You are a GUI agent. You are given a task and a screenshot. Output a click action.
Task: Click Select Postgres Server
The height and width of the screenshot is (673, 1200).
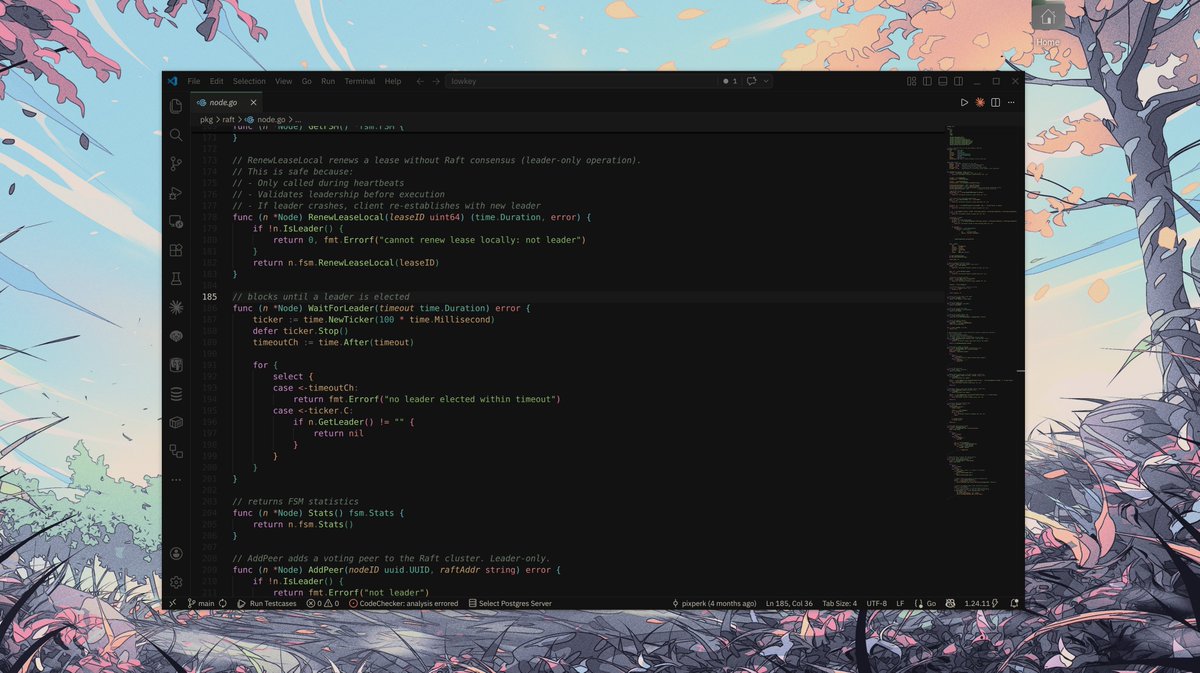509,604
